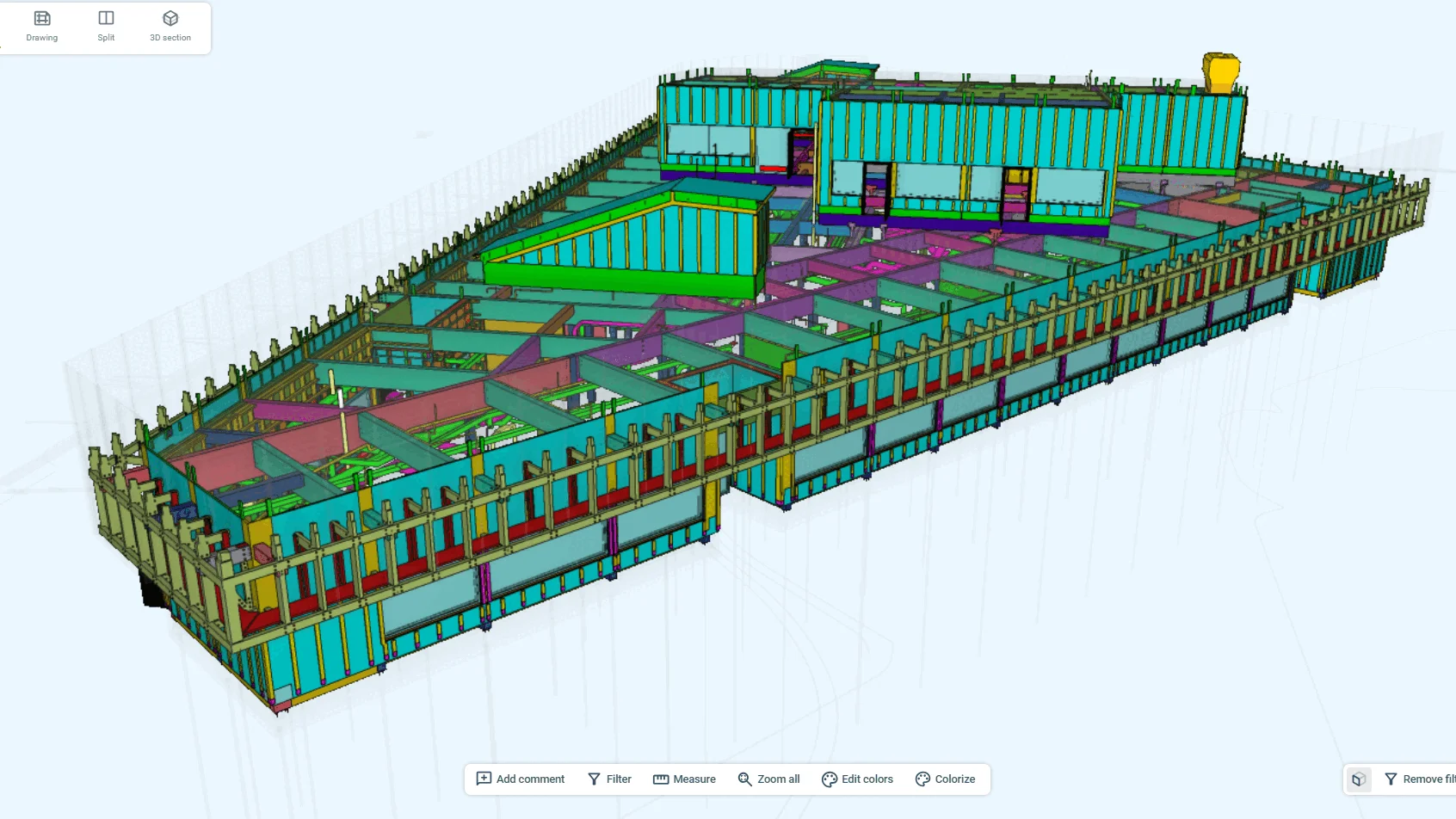Viewport: 1456px width, 819px height.
Task: Open the Filter tool
Action: click(x=609, y=779)
